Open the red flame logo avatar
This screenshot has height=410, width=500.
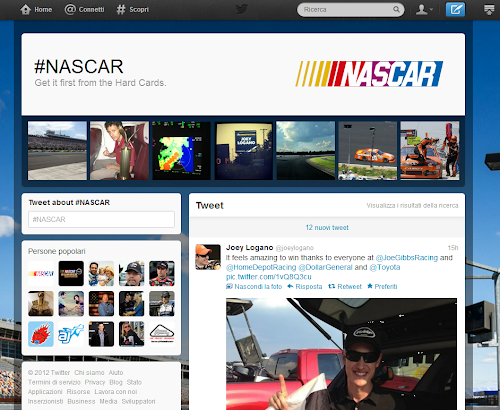(x=41, y=334)
